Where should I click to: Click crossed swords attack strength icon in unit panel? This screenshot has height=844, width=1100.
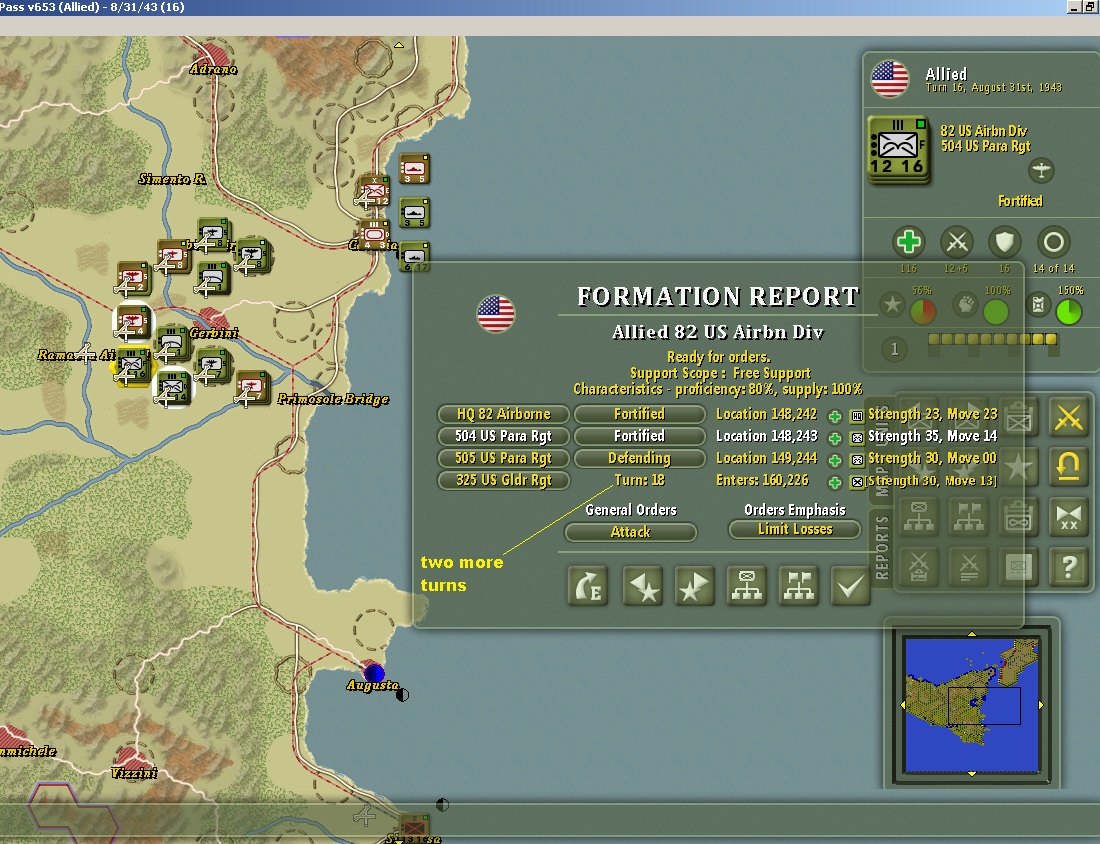tap(957, 242)
